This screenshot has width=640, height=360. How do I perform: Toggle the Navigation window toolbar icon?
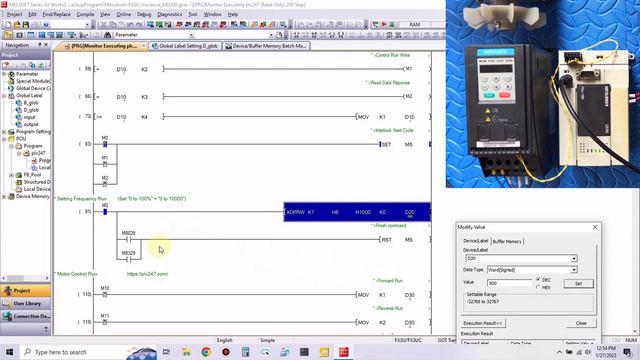tap(8, 35)
